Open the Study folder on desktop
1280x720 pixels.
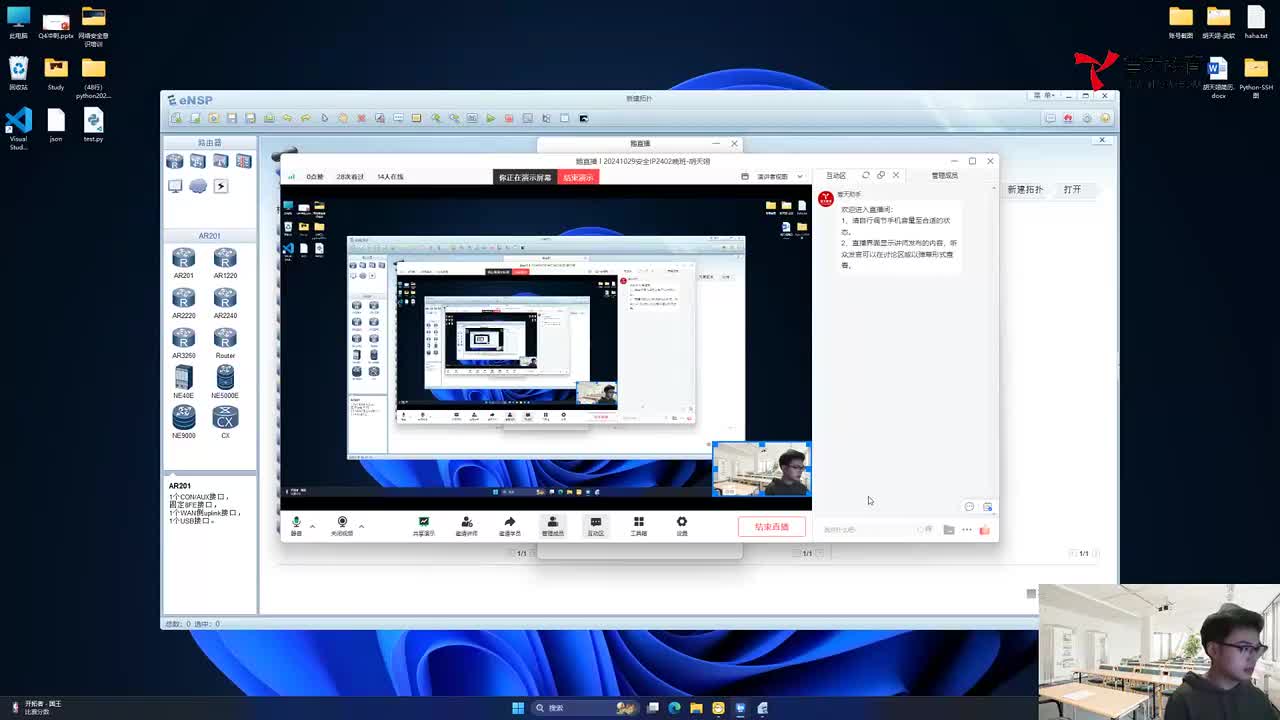click(x=56, y=73)
